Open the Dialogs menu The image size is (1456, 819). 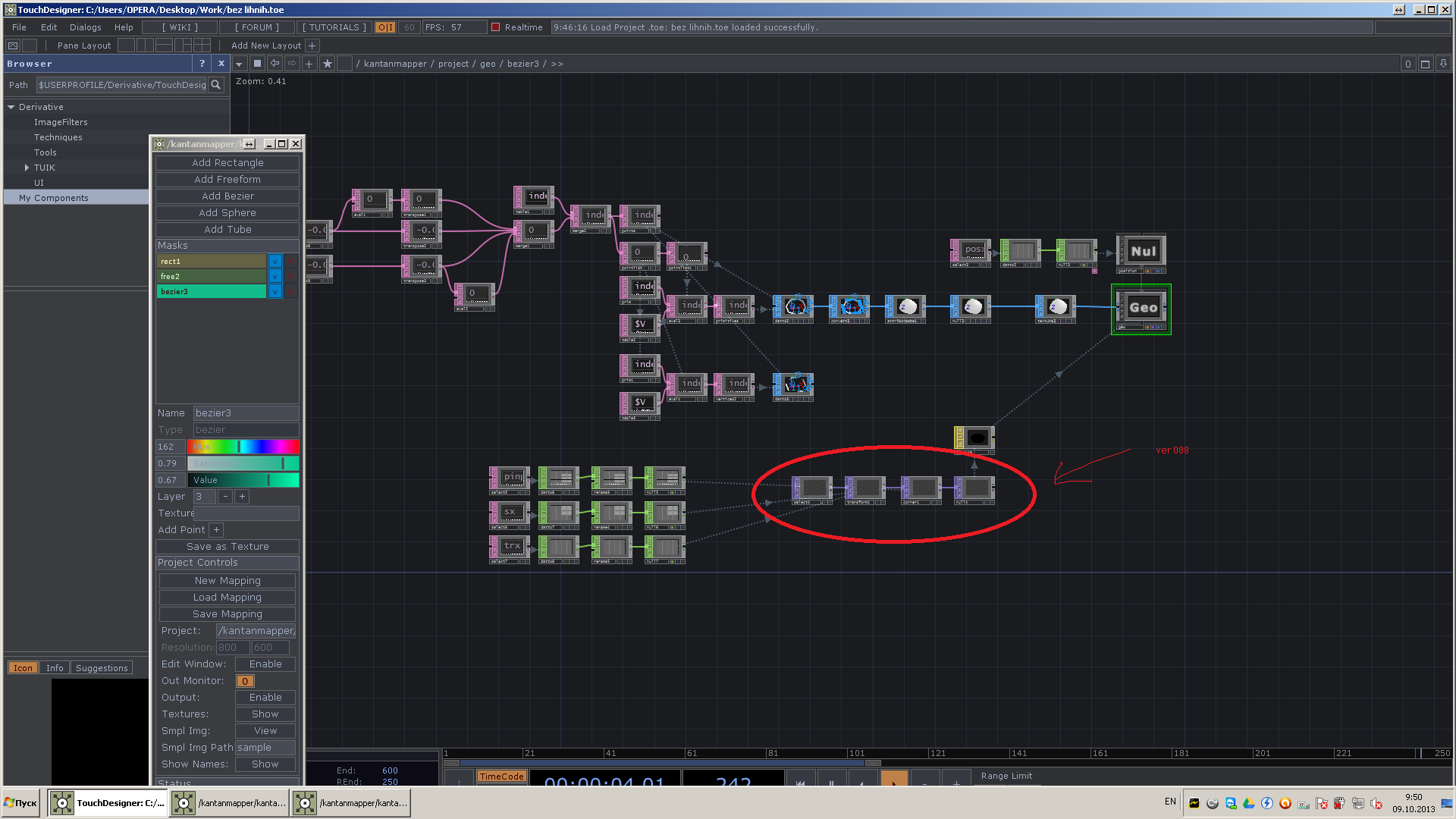point(85,27)
